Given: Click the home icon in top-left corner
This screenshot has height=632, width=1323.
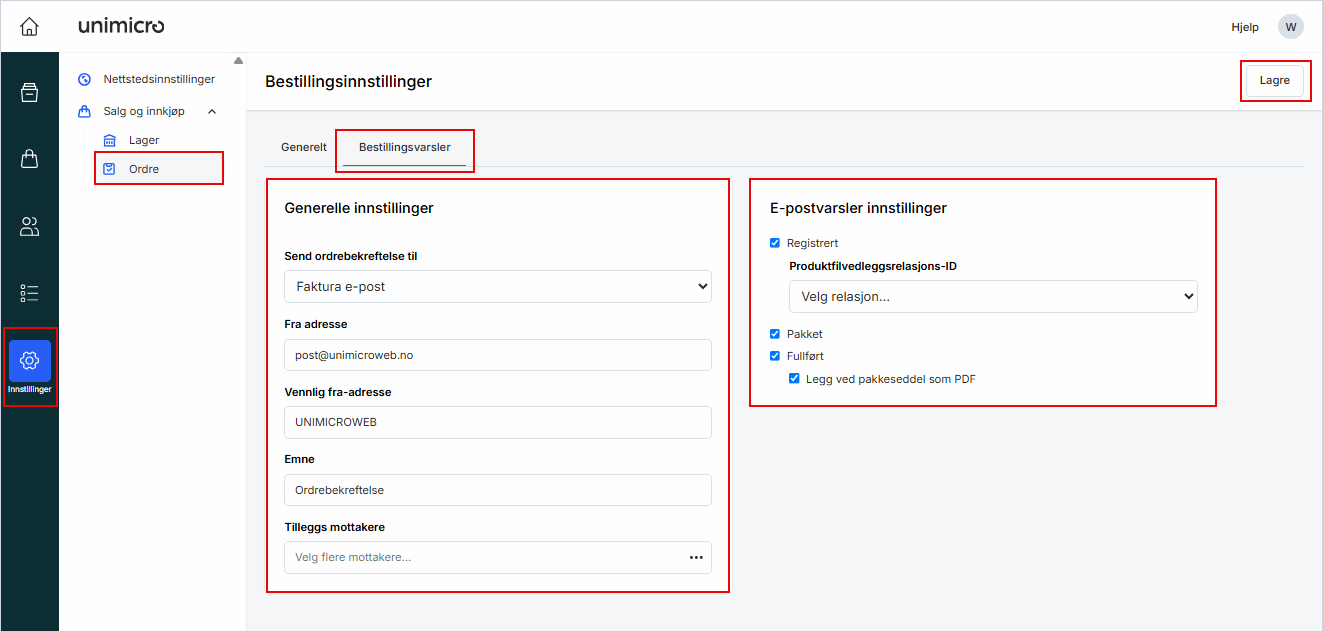Looking at the screenshot, I should point(29,27).
